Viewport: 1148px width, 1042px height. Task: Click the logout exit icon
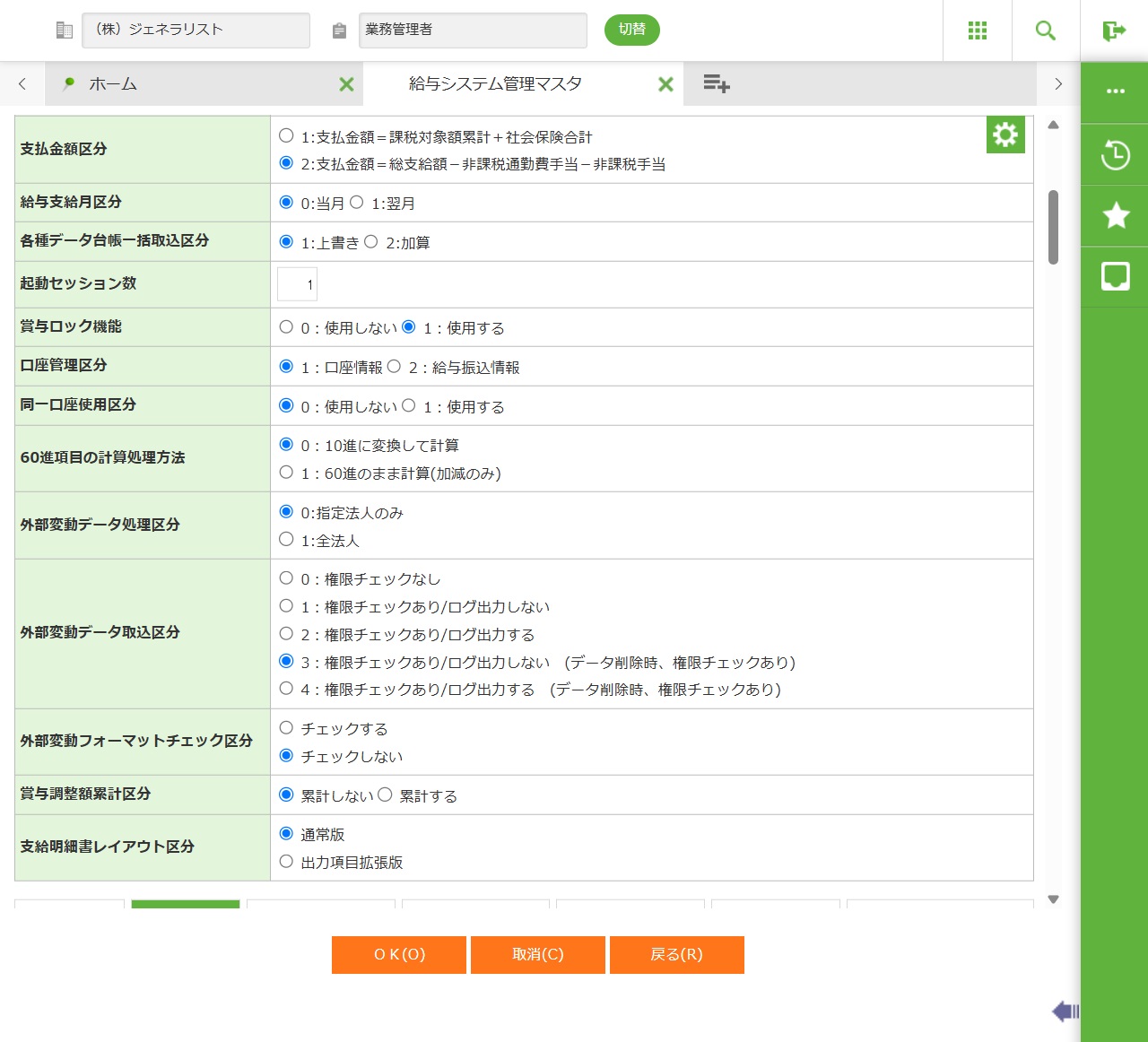(x=1114, y=30)
